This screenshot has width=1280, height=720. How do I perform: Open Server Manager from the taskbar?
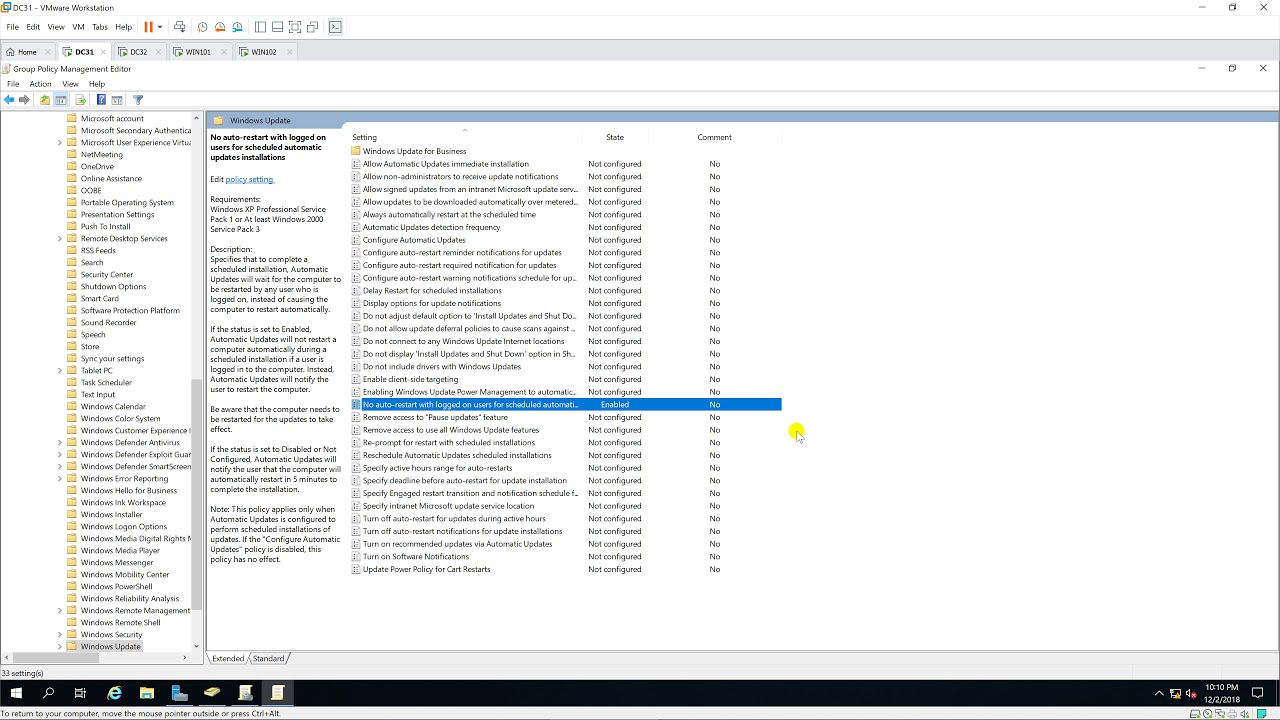(x=180, y=692)
